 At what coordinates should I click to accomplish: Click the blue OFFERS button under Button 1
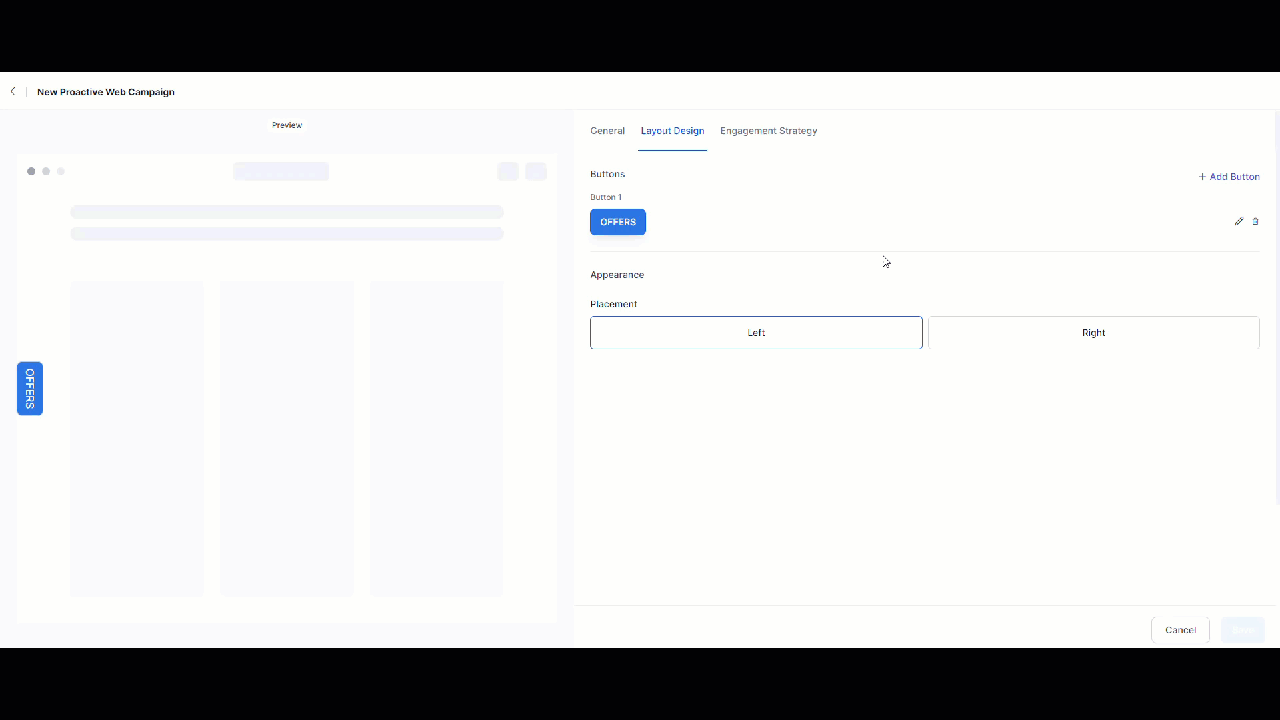tap(618, 222)
